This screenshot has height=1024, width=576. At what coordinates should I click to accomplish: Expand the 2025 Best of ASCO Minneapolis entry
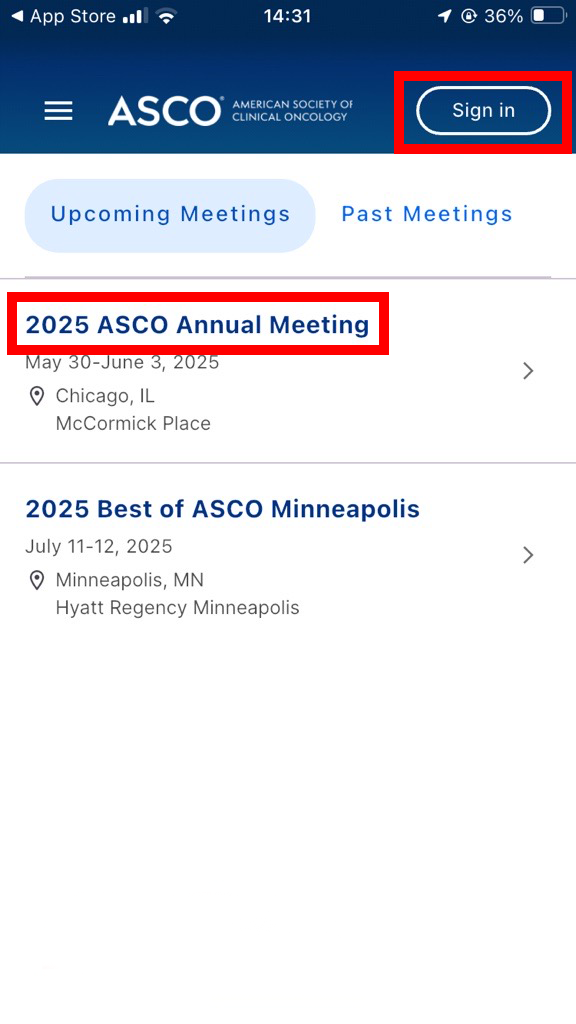(x=221, y=509)
